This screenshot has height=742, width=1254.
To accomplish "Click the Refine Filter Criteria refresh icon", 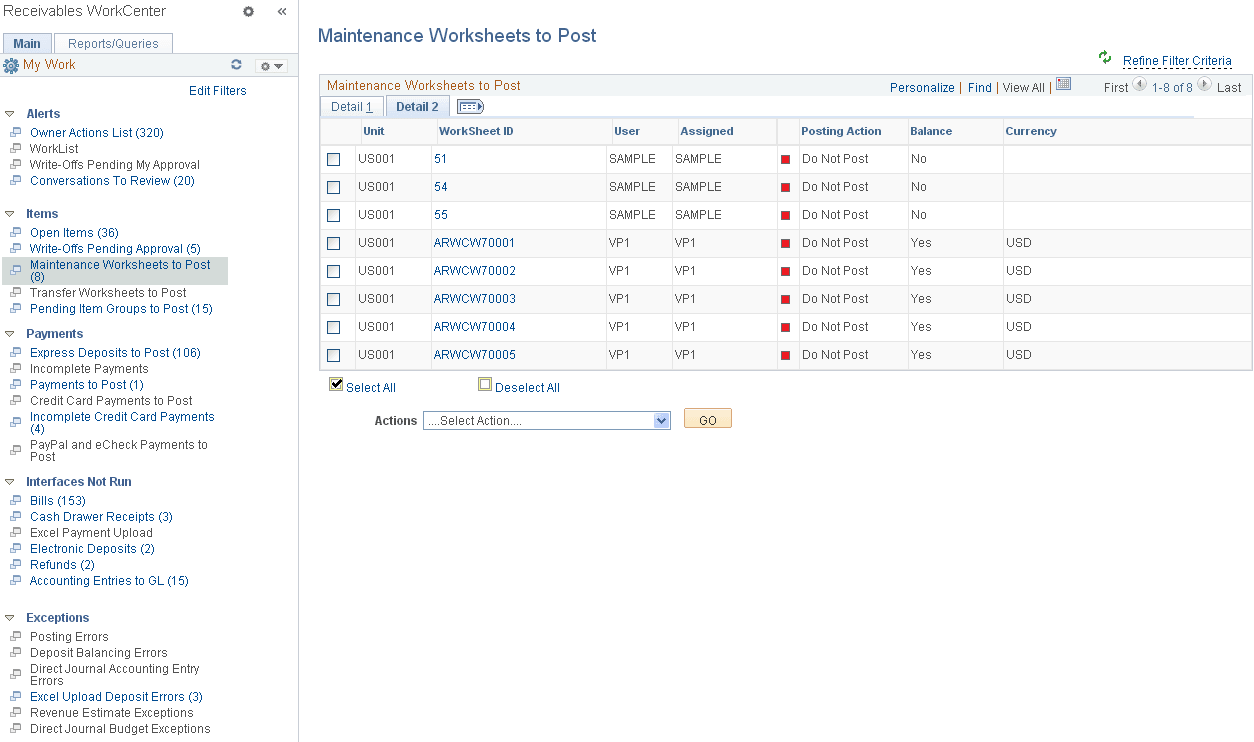I will (x=1105, y=60).
